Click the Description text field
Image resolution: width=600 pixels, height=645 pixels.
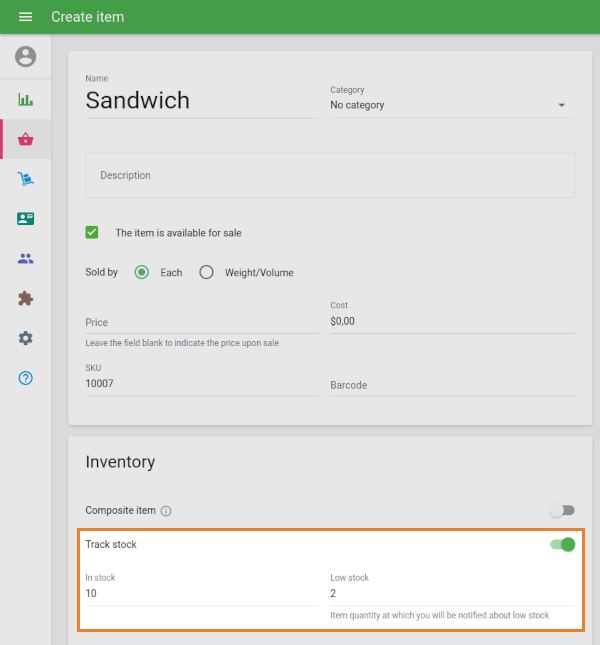pyautogui.click(x=330, y=175)
